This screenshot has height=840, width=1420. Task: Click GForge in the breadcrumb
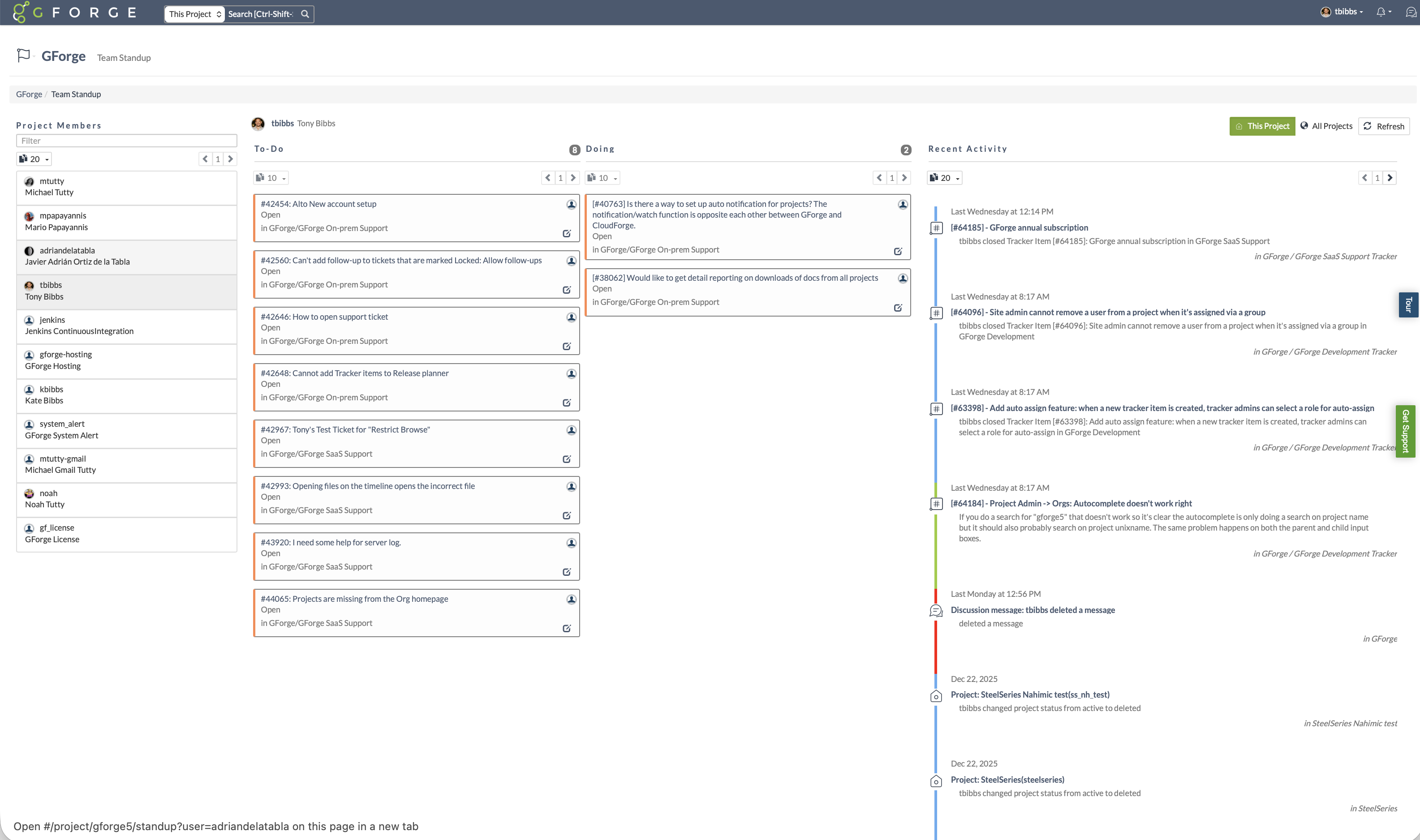(x=29, y=94)
